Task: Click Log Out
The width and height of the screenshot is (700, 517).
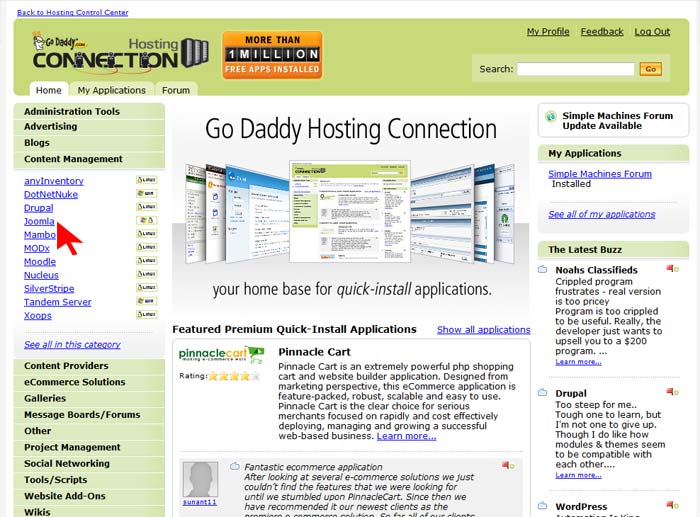Action: (x=652, y=32)
